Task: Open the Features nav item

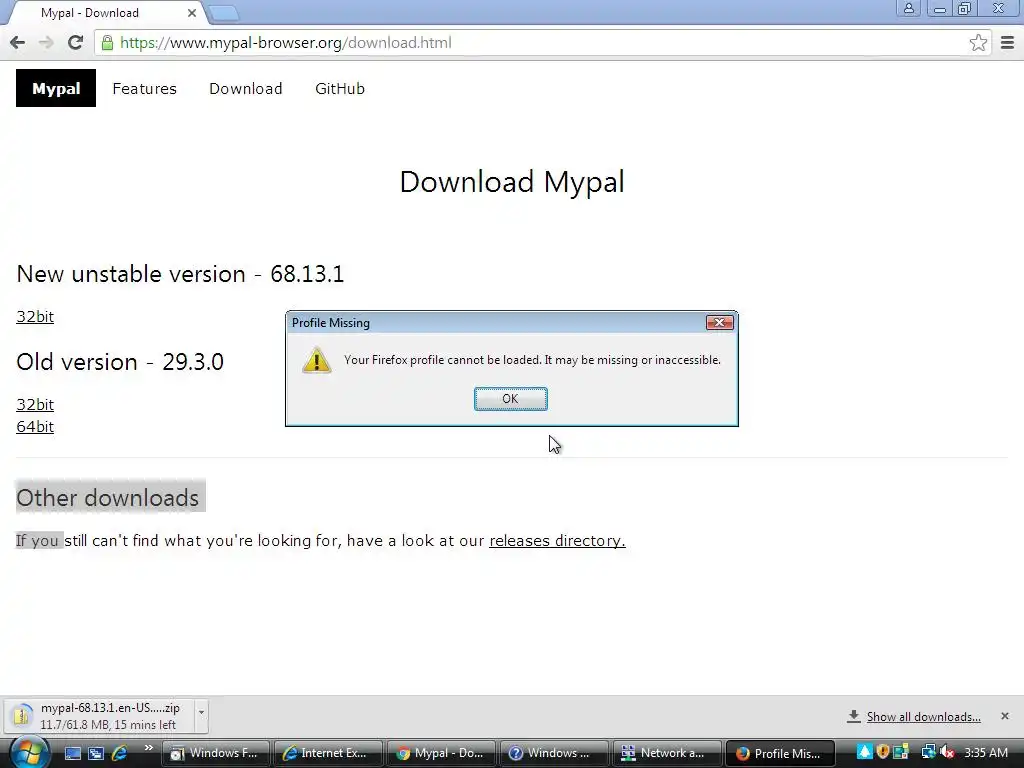Action: [144, 89]
